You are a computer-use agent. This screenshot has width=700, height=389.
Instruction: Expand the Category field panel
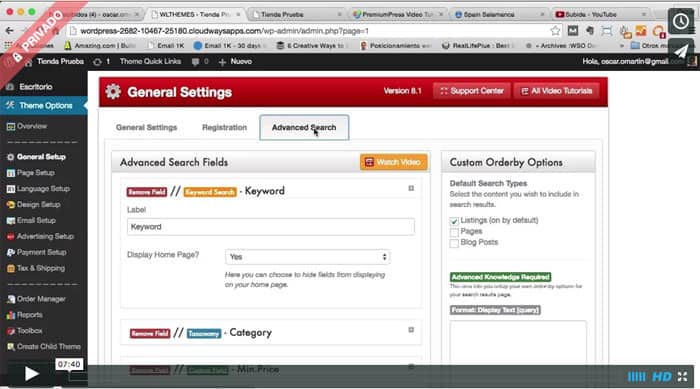(411, 330)
